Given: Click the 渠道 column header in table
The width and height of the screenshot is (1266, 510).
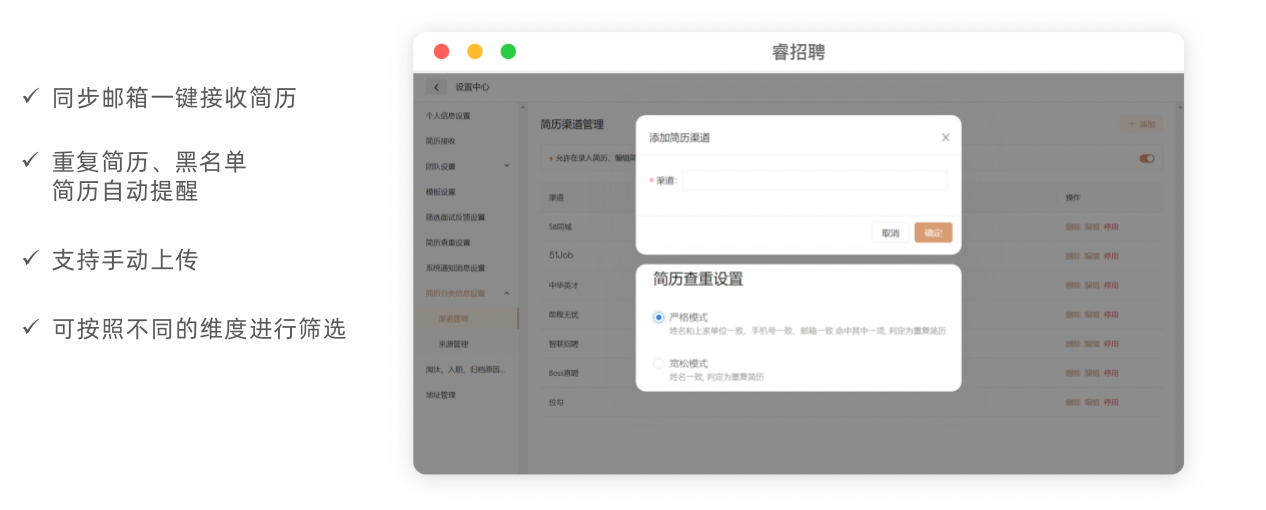Looking at the screenshot, I should (x=556, y=198).
